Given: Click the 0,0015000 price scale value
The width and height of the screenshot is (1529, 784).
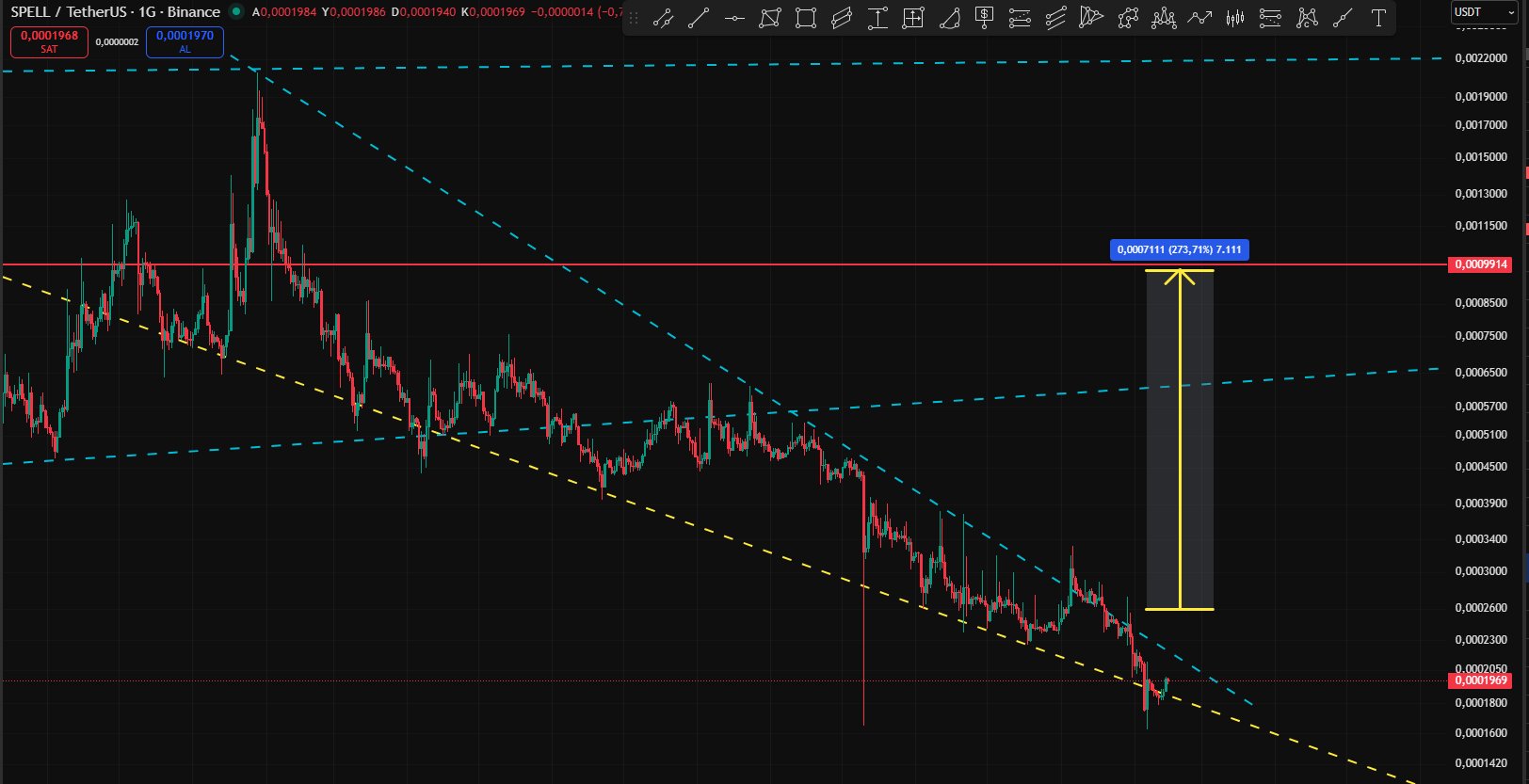Looking at the screenshot, I should pyautogui.click(x=1481, y=157).
